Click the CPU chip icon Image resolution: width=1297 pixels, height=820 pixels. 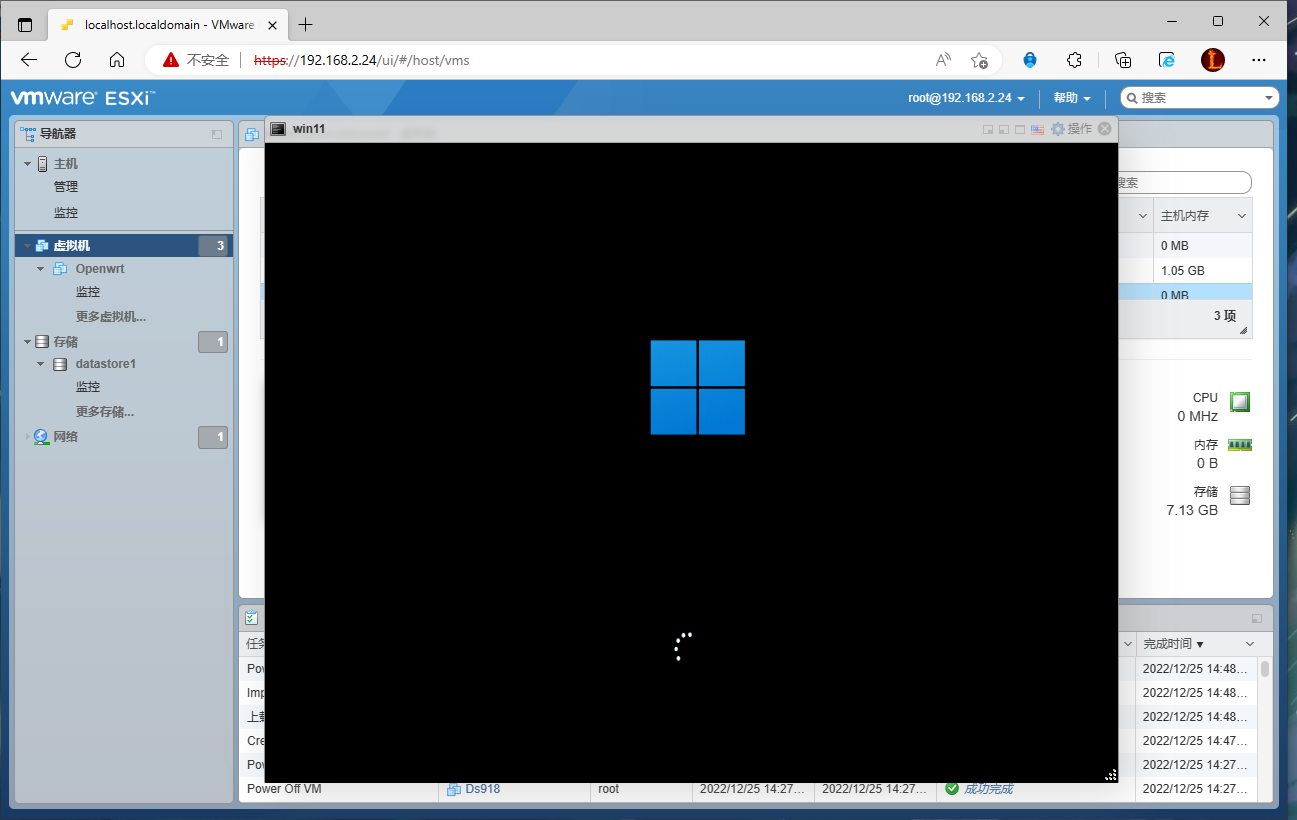[x=1240, y=402]
